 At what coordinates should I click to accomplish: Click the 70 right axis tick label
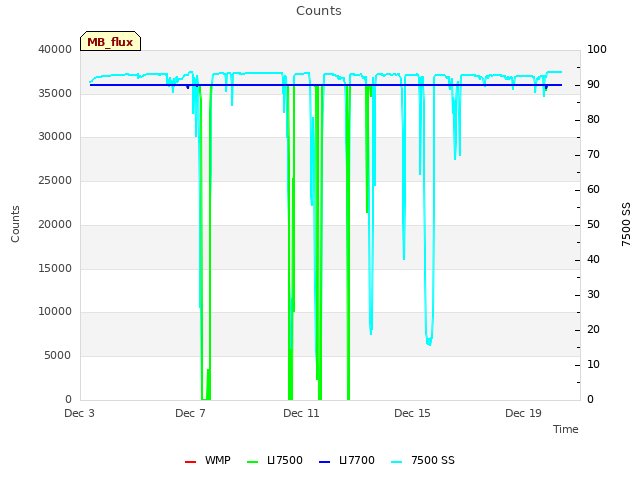pyautogui.click(x=593, y=155)
